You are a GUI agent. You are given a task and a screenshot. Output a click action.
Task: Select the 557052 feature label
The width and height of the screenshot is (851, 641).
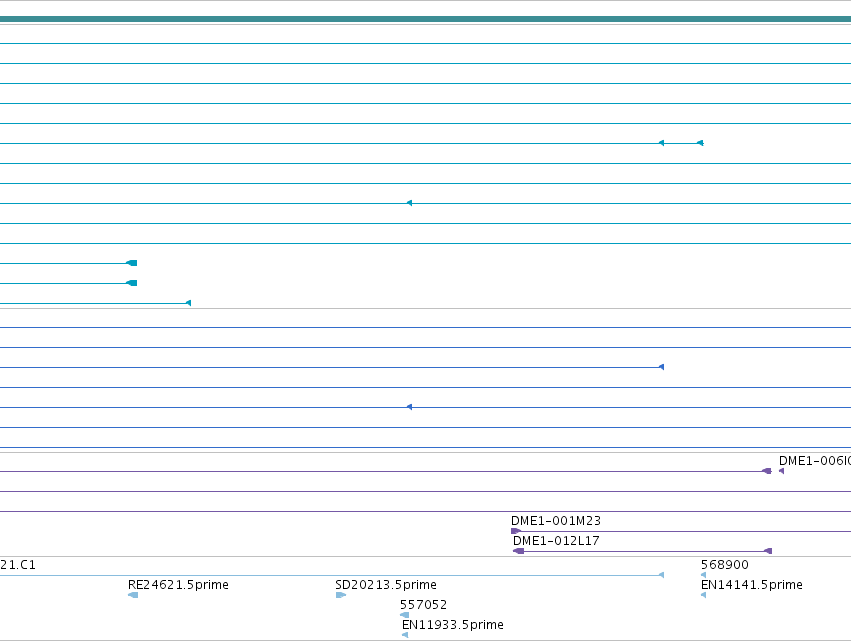(423, 605)
